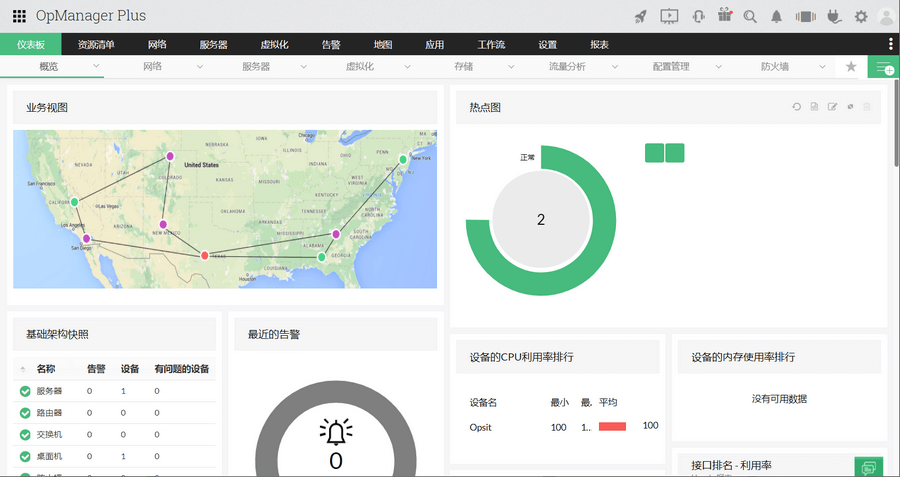Open the green chat icon at bottom right
This screenshot has width=900, height=477.
[x=869, y=467]
